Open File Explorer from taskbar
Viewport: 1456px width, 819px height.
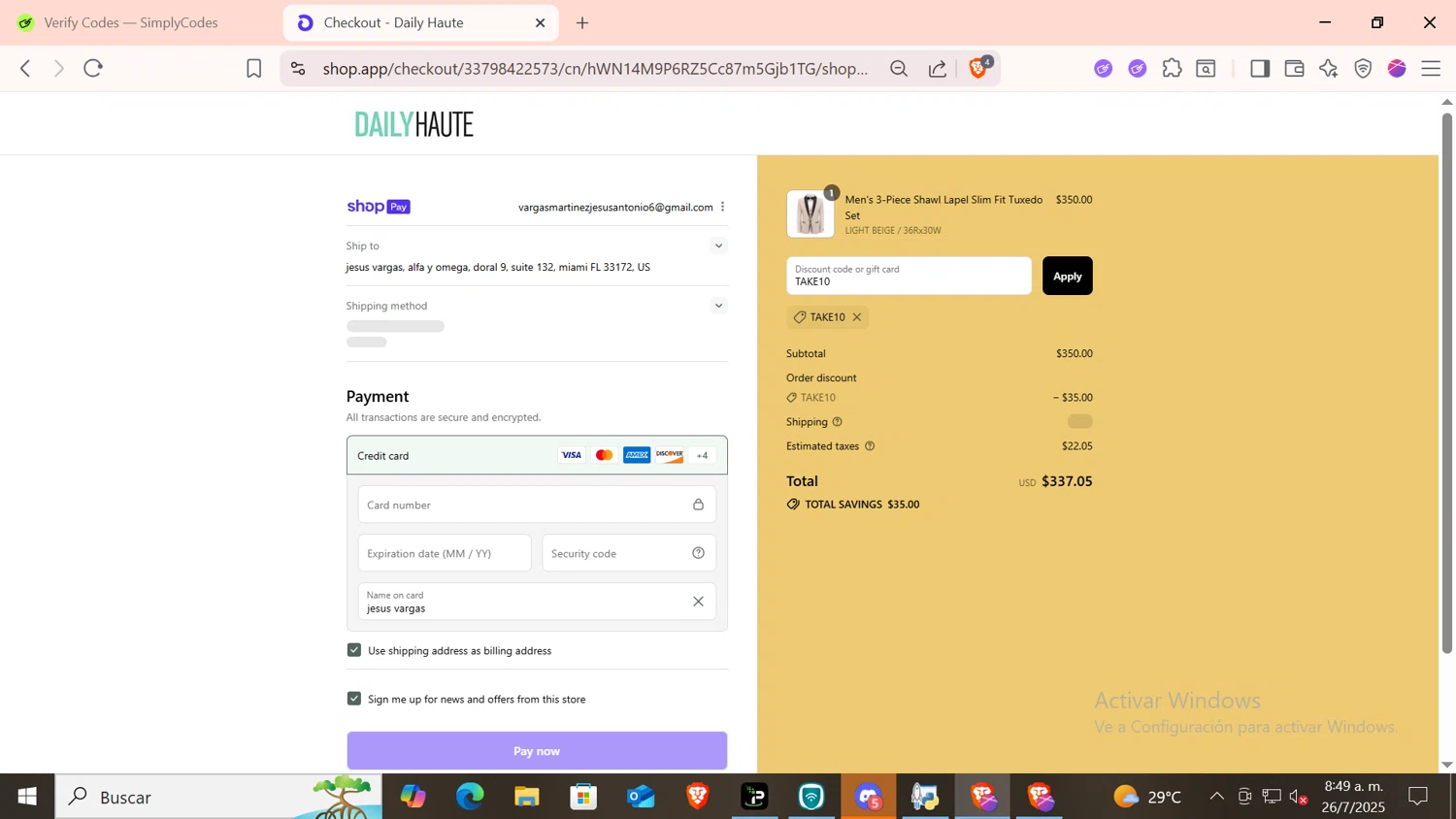(527, 797)
